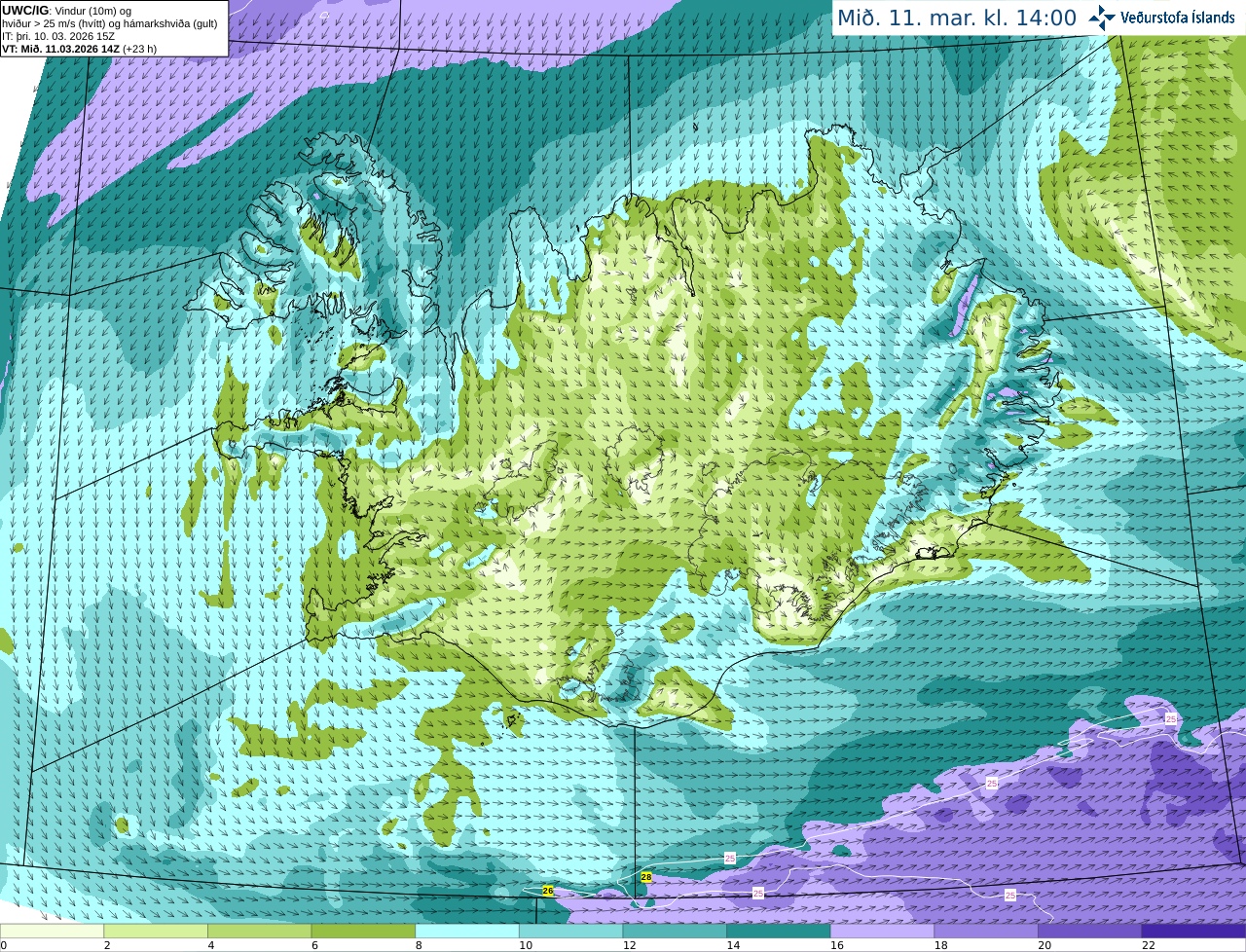Click the Veðurstofa Íslands logo emblem

click(x=1101, y=18)
